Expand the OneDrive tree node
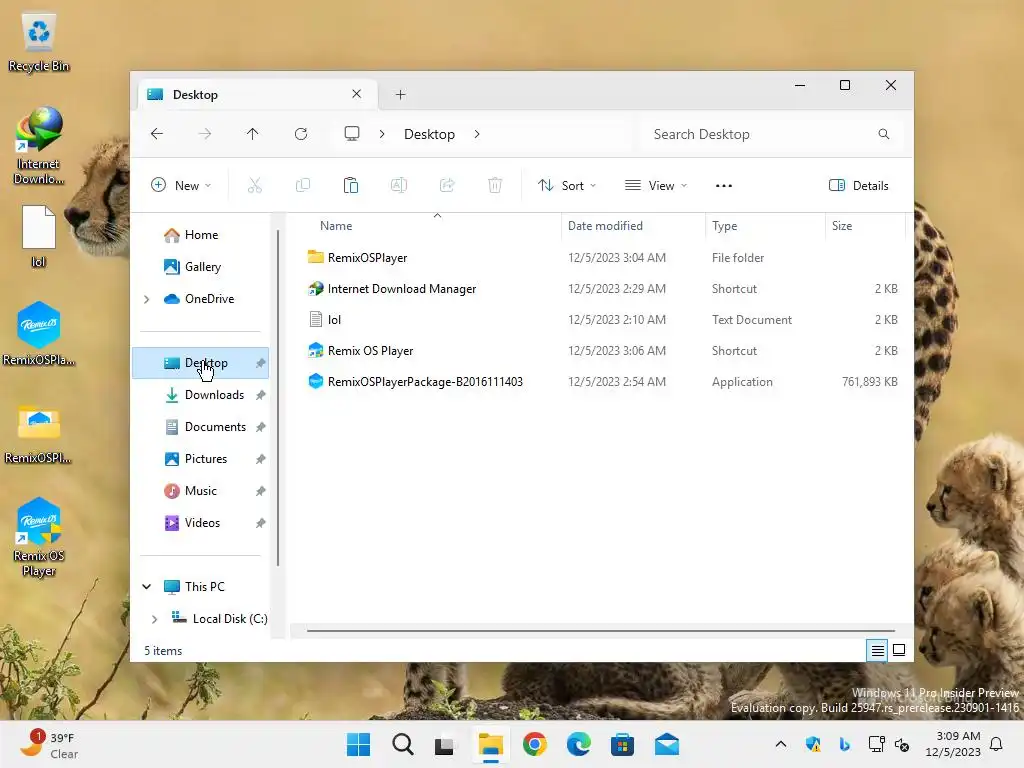The width and height of the screenshot is (1024, 768). coord(146,299)
